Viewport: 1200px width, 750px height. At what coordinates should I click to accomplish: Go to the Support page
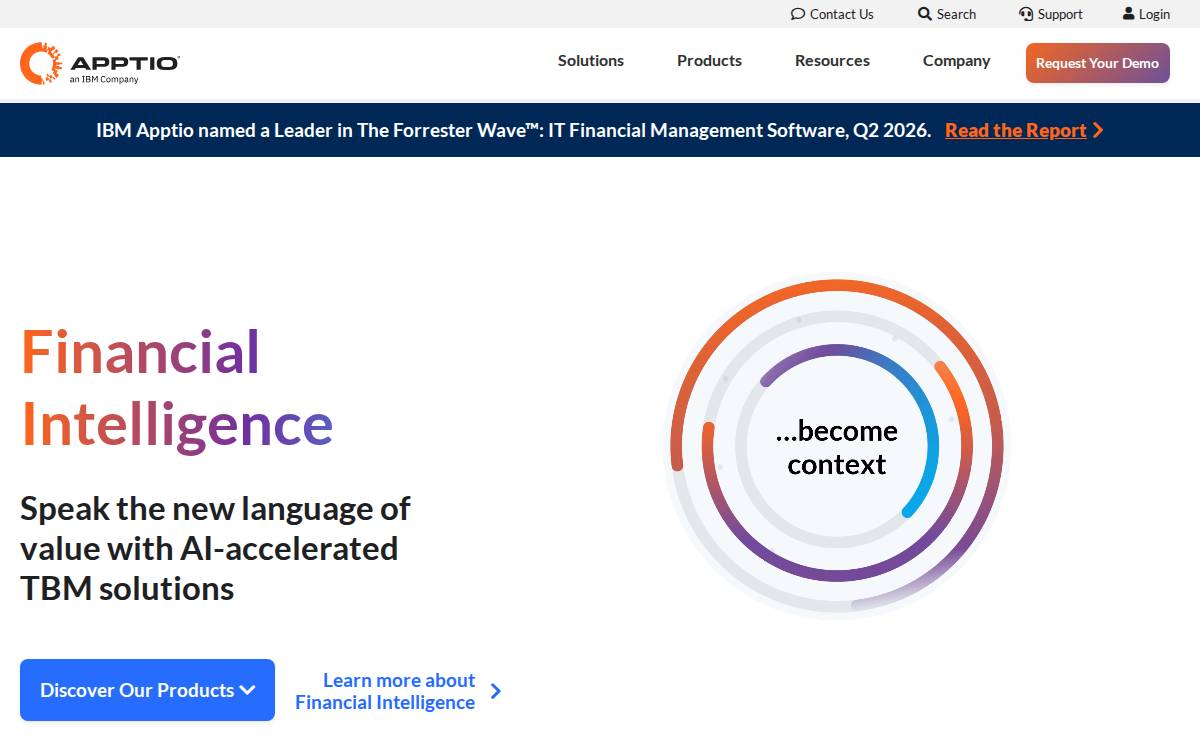point(1060,14)
